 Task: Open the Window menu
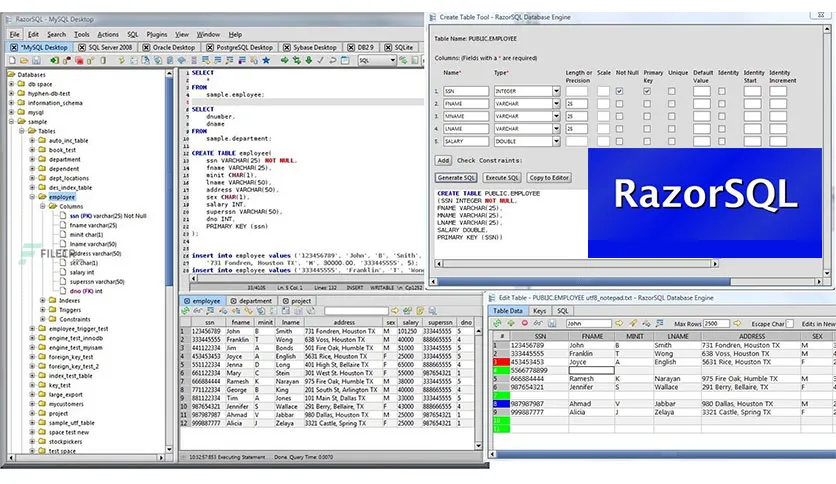208,34
